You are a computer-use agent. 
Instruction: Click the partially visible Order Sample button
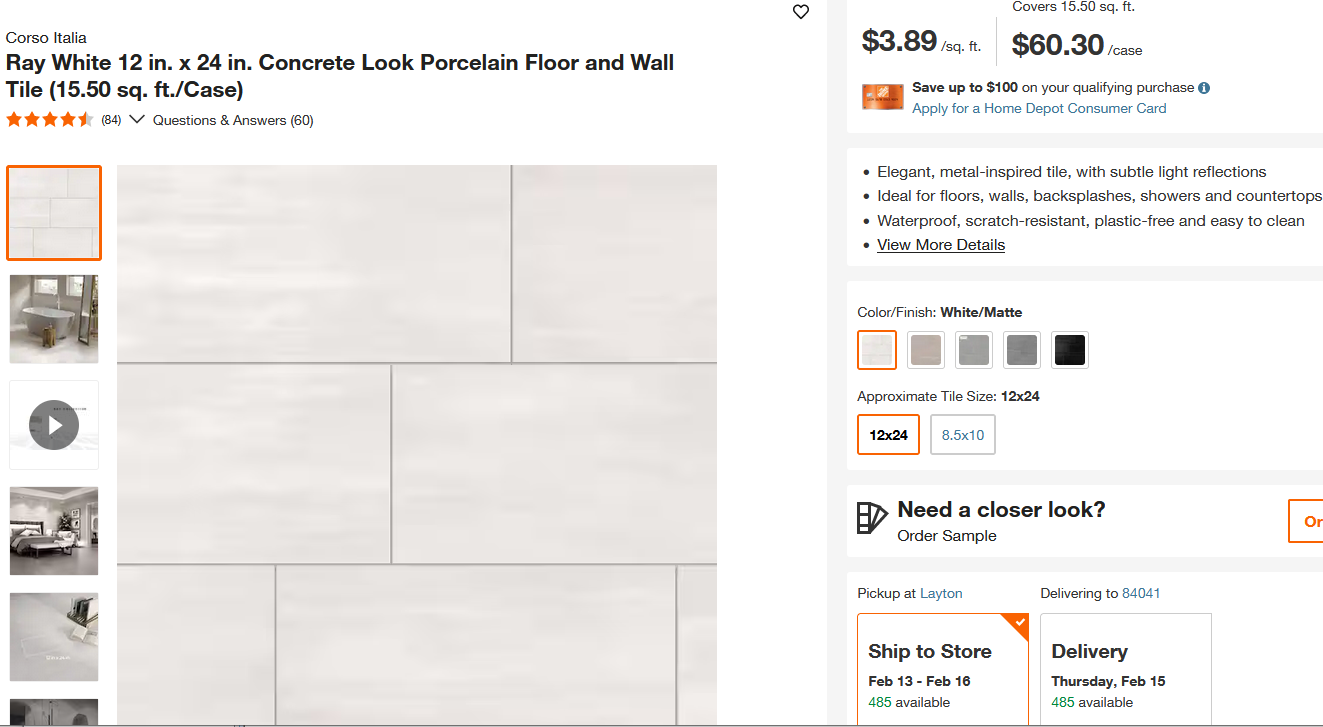click(1306, 521)
